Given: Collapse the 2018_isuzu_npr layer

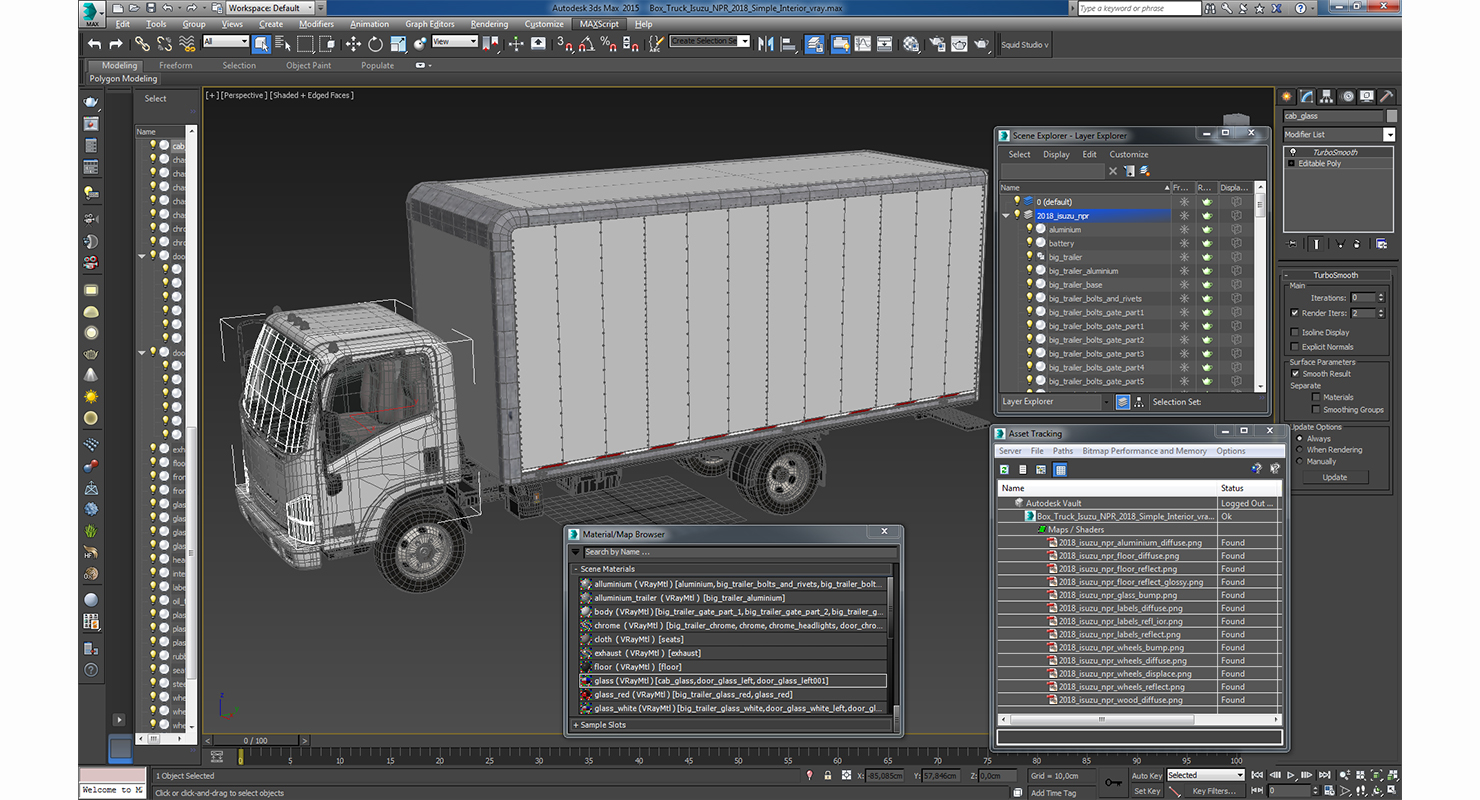Looking at the screenshot, I should (x=1006, y=215).
